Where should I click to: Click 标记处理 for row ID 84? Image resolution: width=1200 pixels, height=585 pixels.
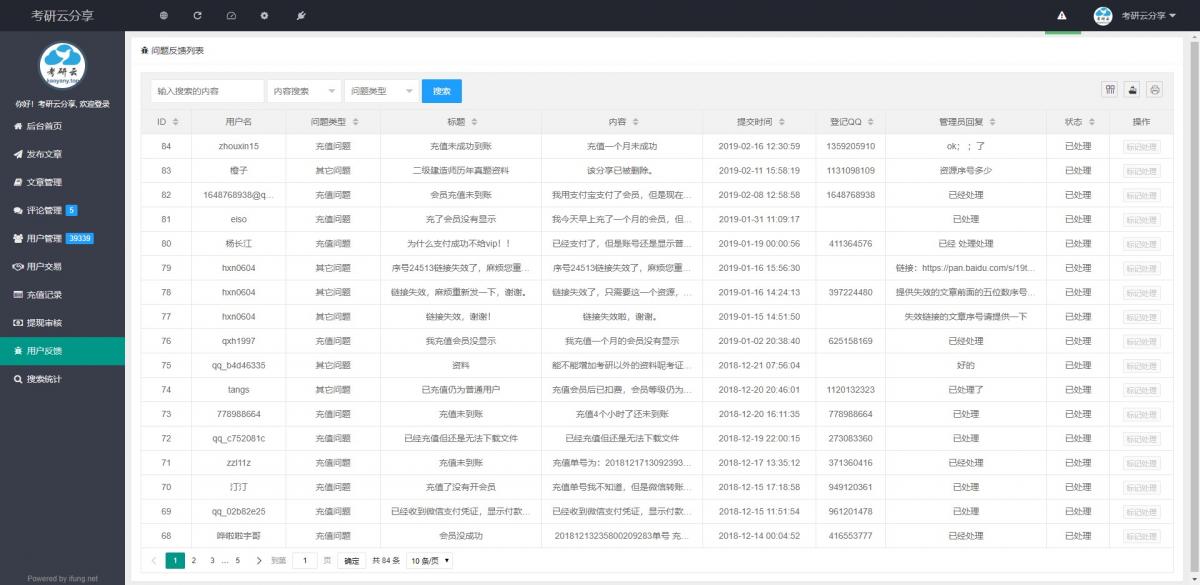(x=1141, y=146)
